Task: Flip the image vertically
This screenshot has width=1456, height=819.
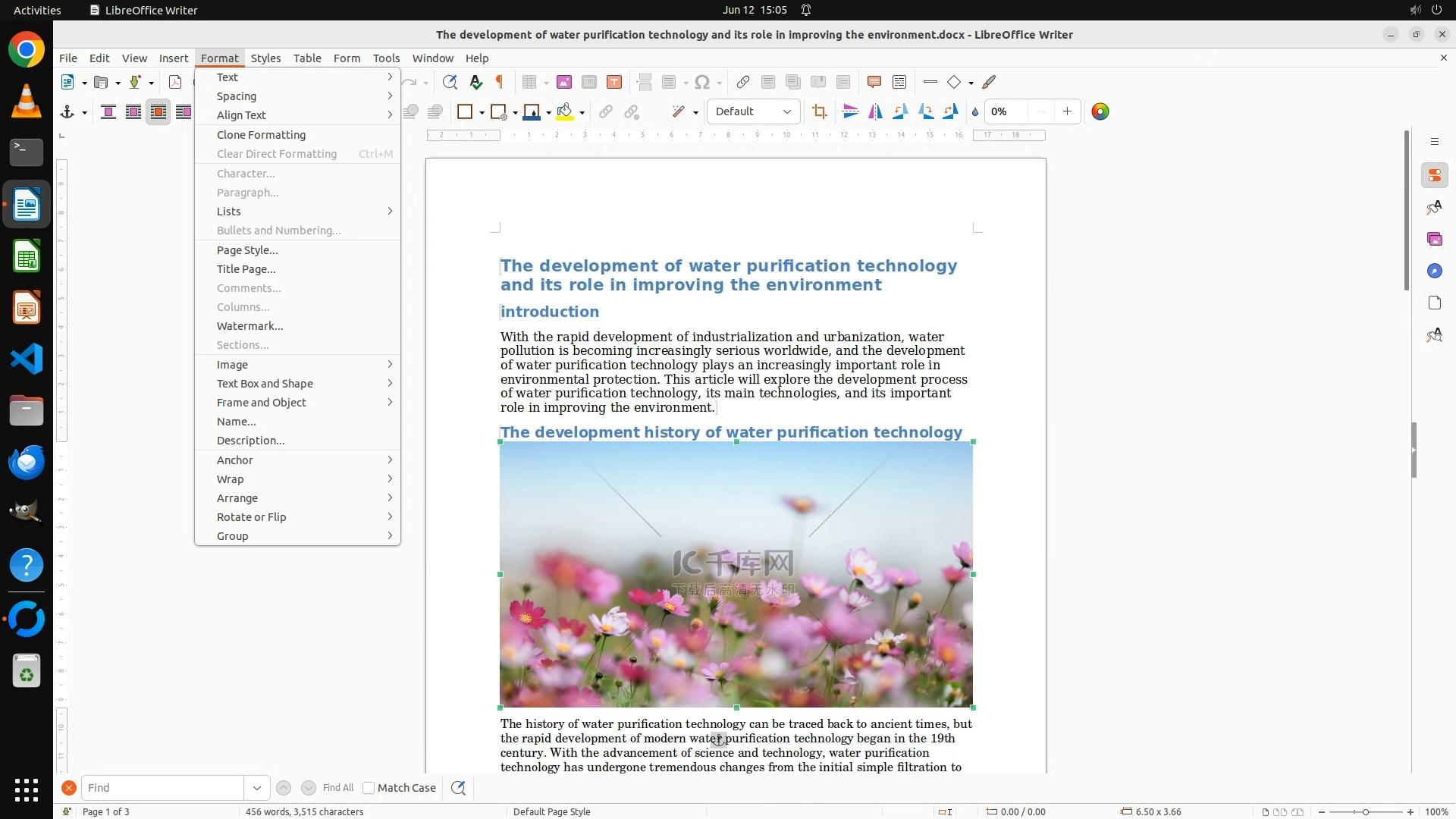Action: pyautogui.click(x=850, y=112)
